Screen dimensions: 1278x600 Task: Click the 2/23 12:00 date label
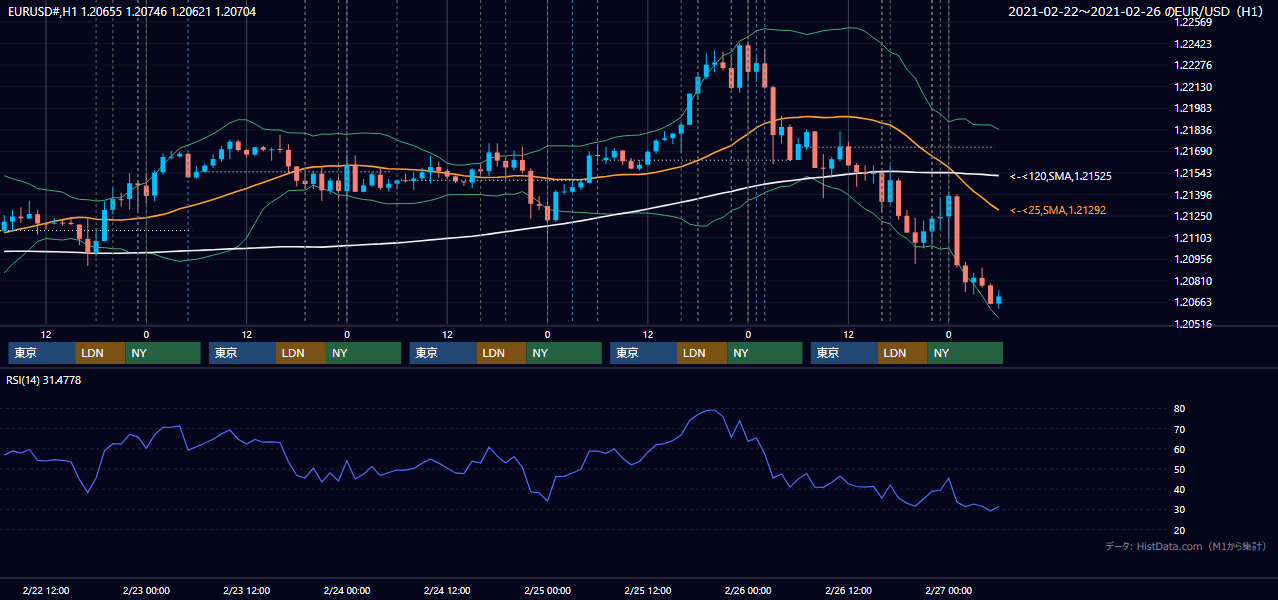[247, 591]
